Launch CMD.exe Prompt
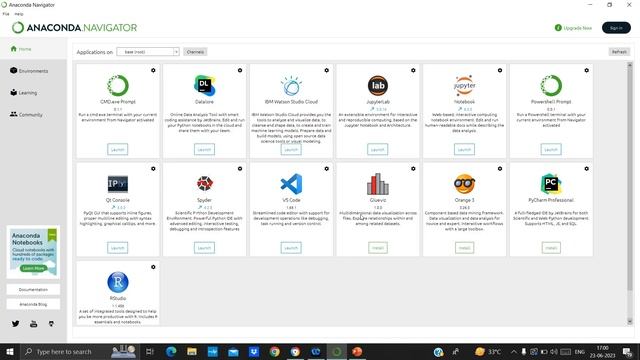Viewport: 640px width, 360px height. pyautogui.click(x=118, y=149)
